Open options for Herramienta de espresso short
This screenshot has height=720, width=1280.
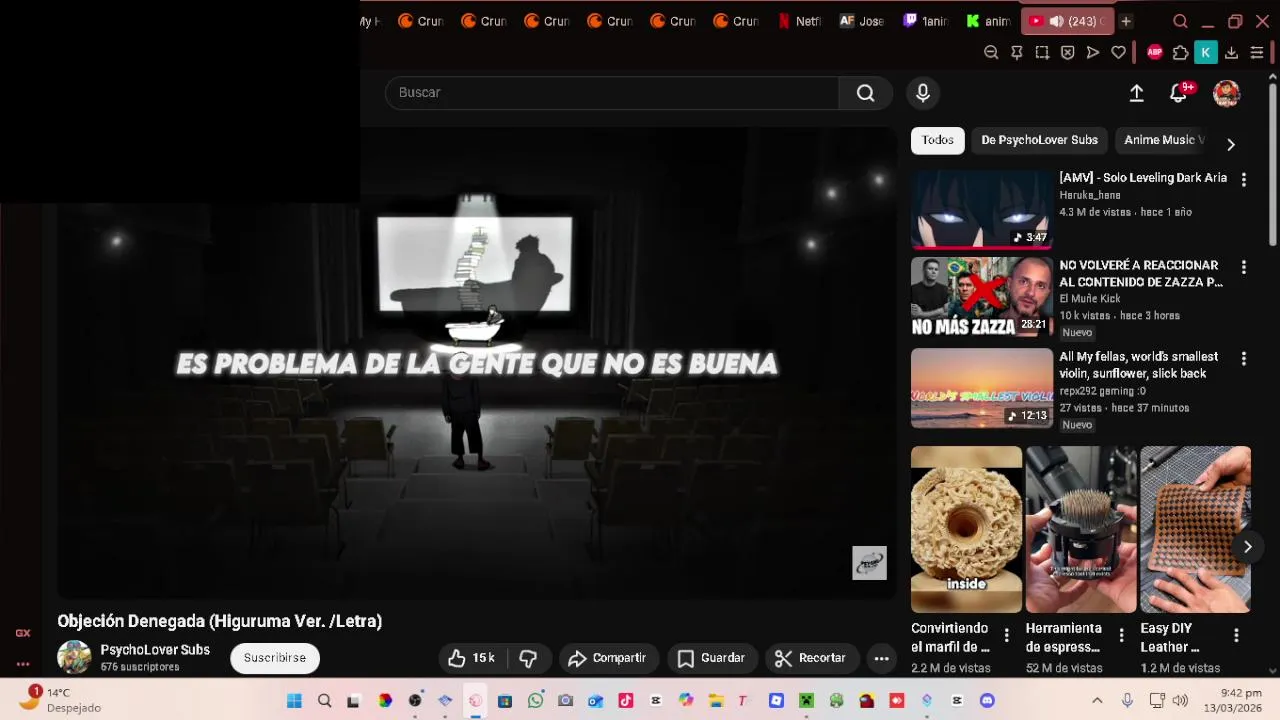[x=1121, y=635]
